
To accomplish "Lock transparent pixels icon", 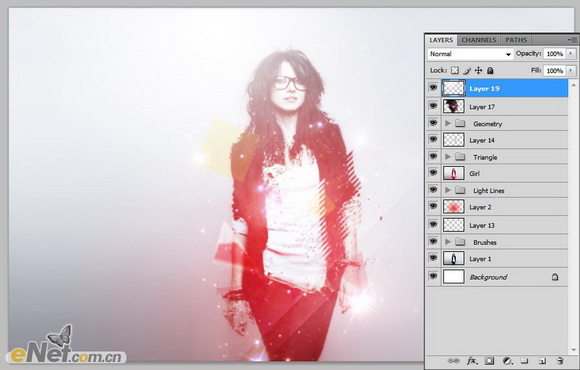I will 455,70.
